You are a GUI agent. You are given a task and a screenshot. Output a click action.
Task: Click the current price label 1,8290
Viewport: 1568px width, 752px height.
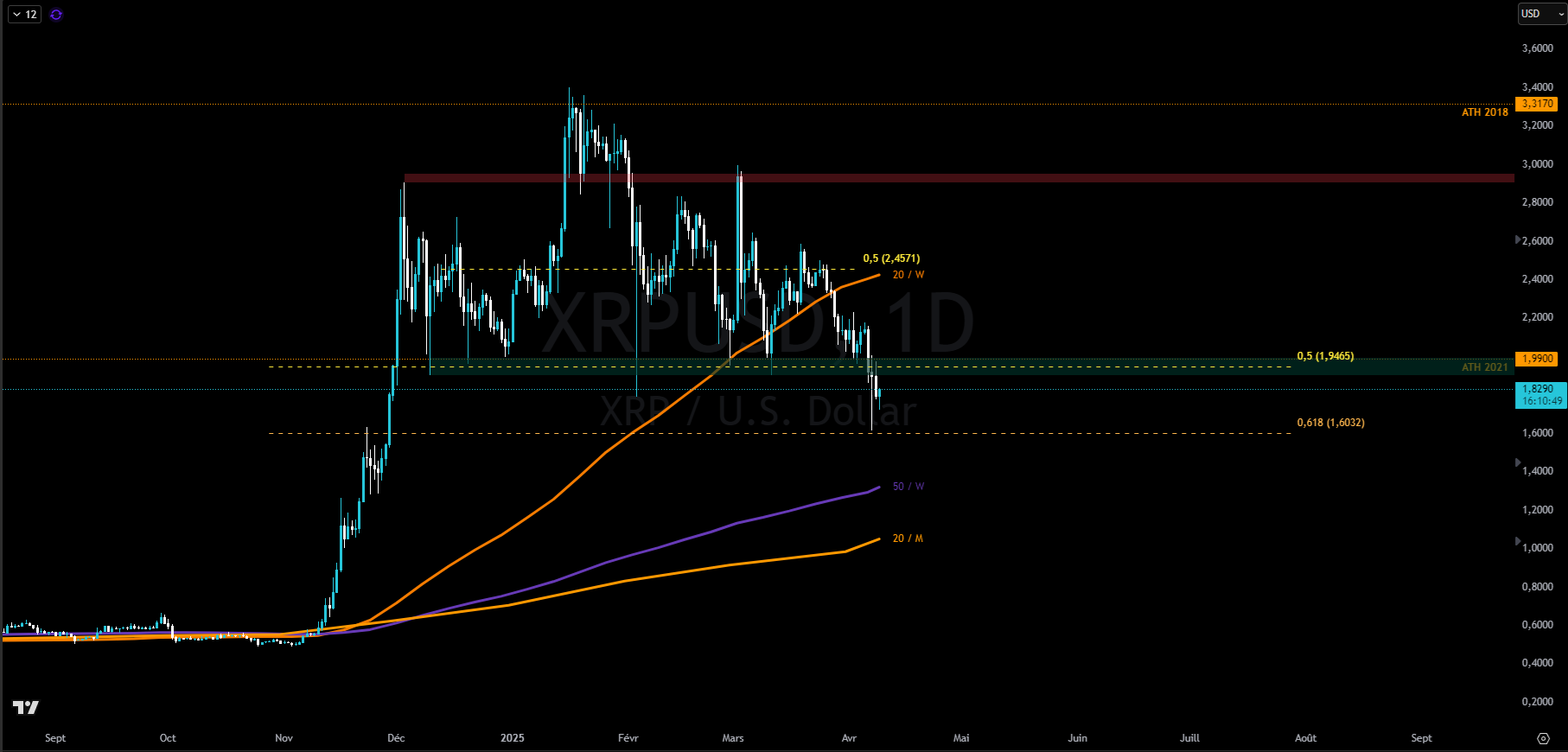click(1540, 394)
